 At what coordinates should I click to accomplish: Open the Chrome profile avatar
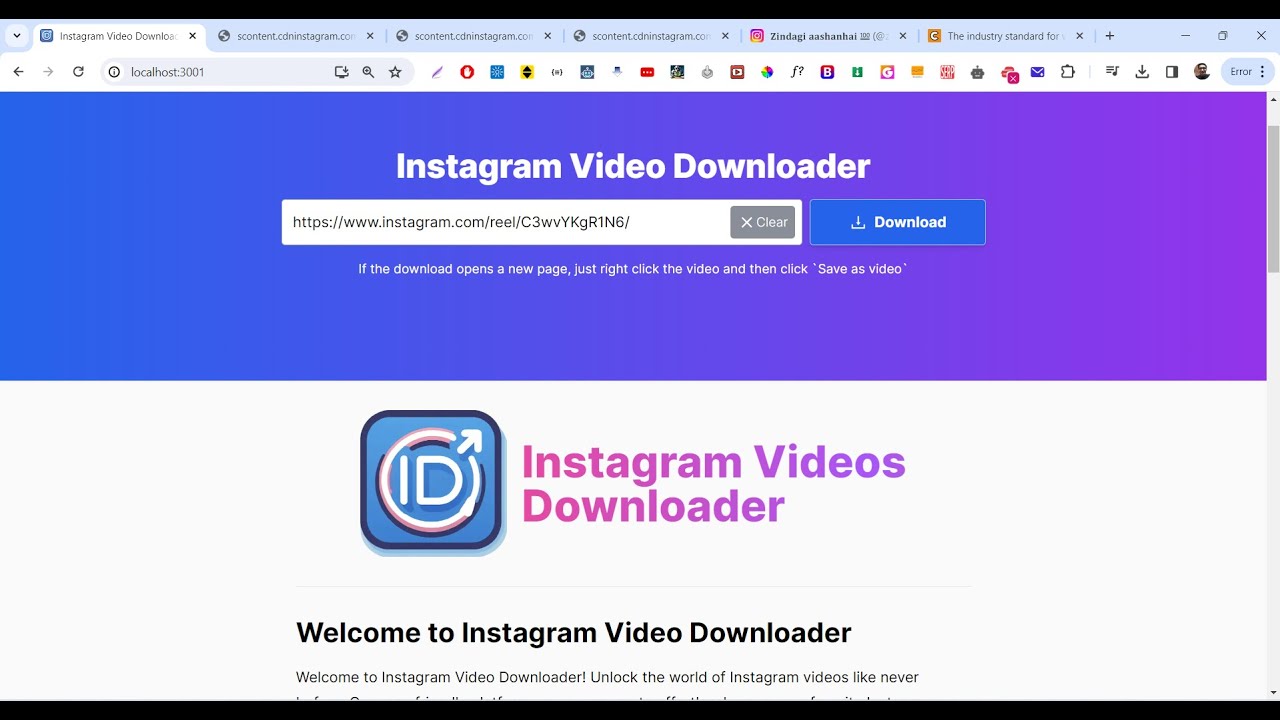click(1202, 72)
